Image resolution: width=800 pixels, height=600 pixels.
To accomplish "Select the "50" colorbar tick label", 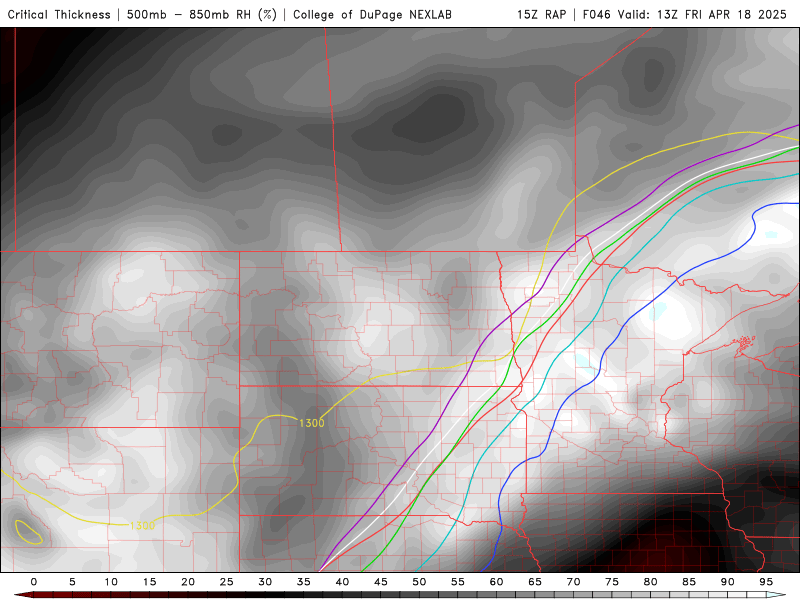I will [419, 582].
